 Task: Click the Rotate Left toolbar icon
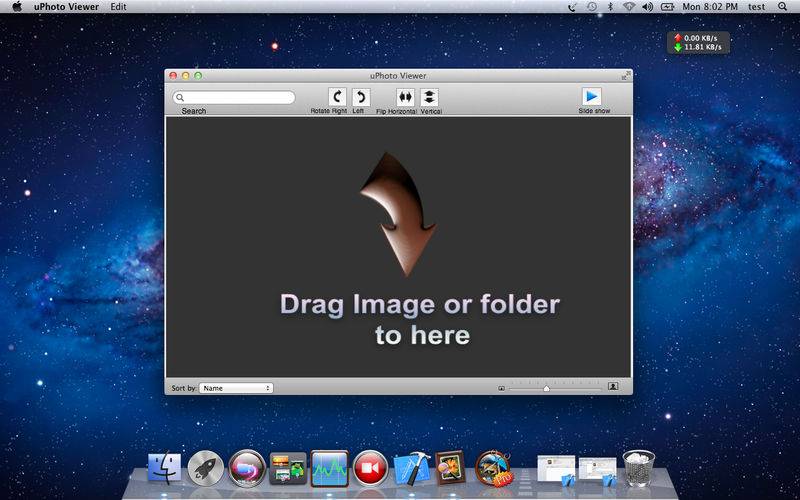point(361,97)
